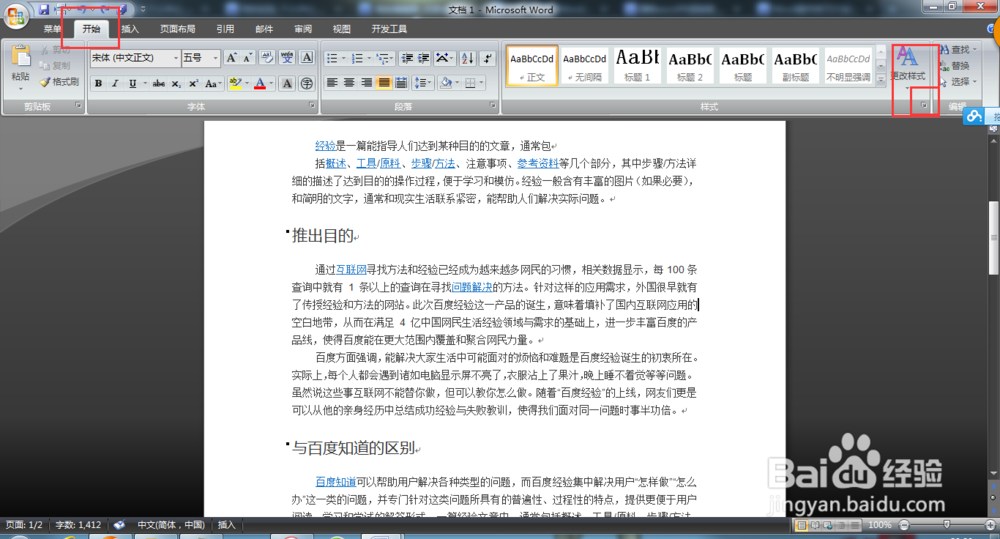Switch to the 审阅 ribbon tab
Screen dimensions: 1000x539
pos(303,29)
